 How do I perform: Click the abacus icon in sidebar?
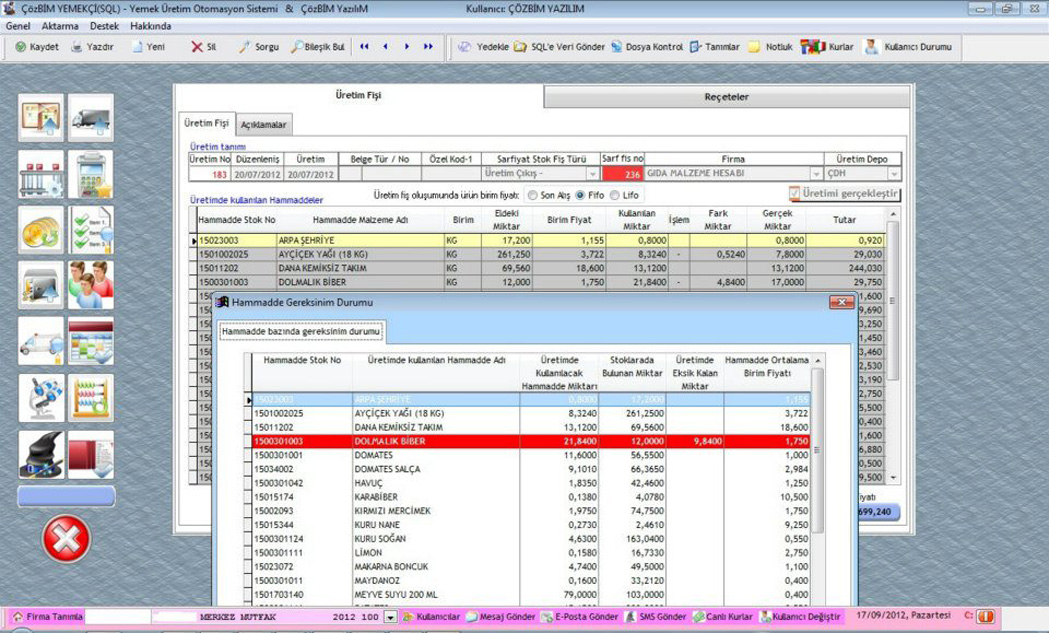[x=90, y=398]
